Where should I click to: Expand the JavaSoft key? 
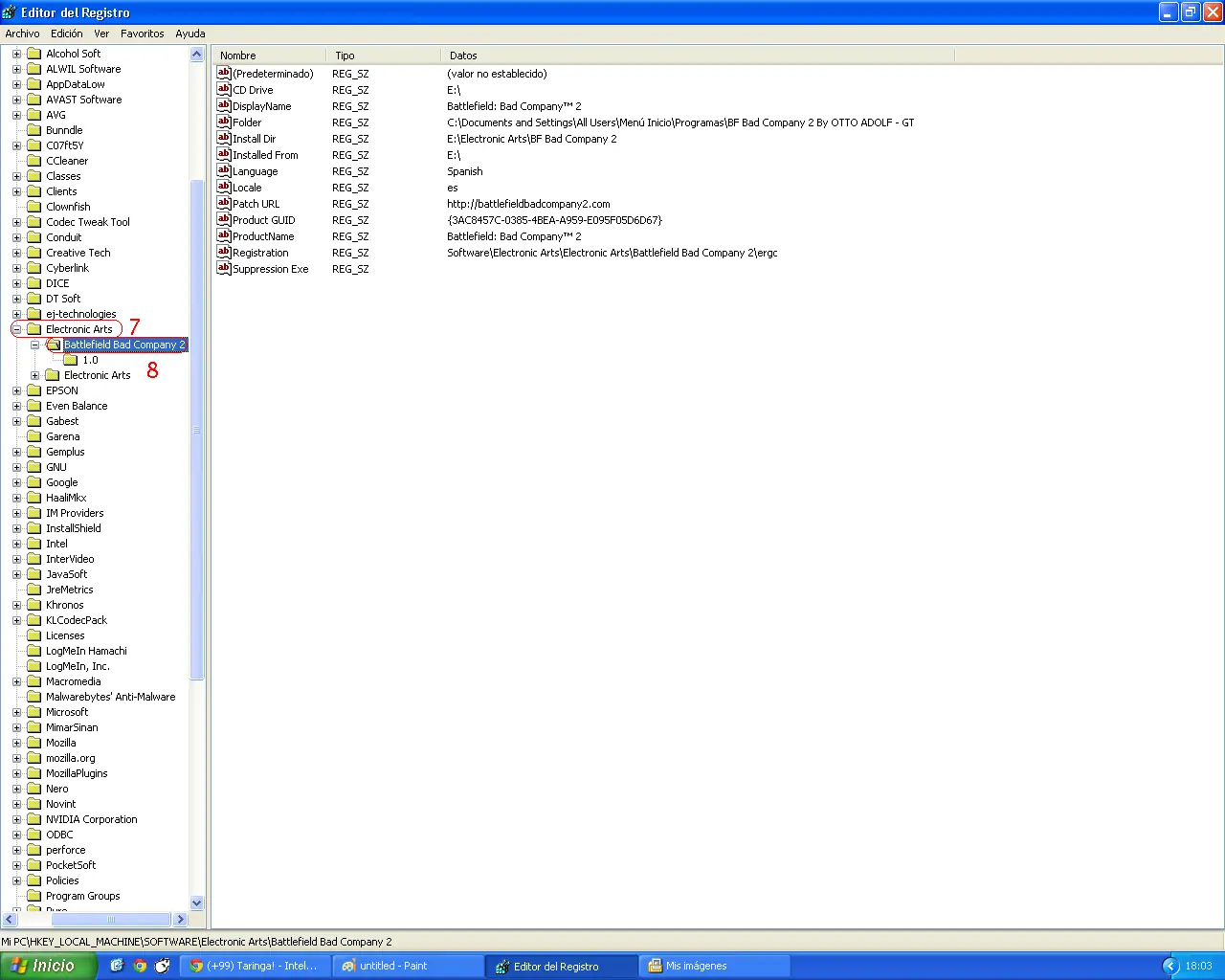16,574
